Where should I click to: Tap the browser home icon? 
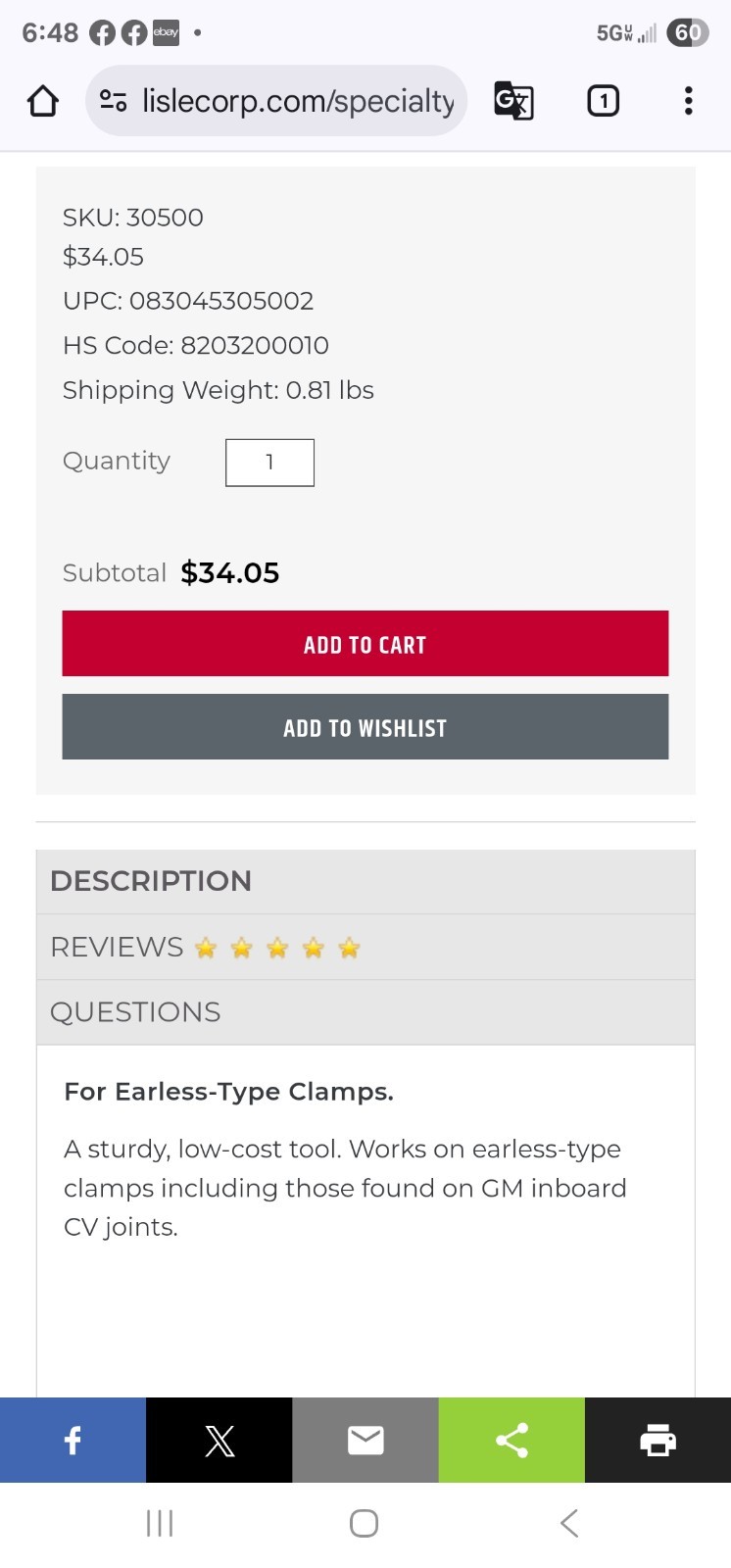[x=43, y=101]
